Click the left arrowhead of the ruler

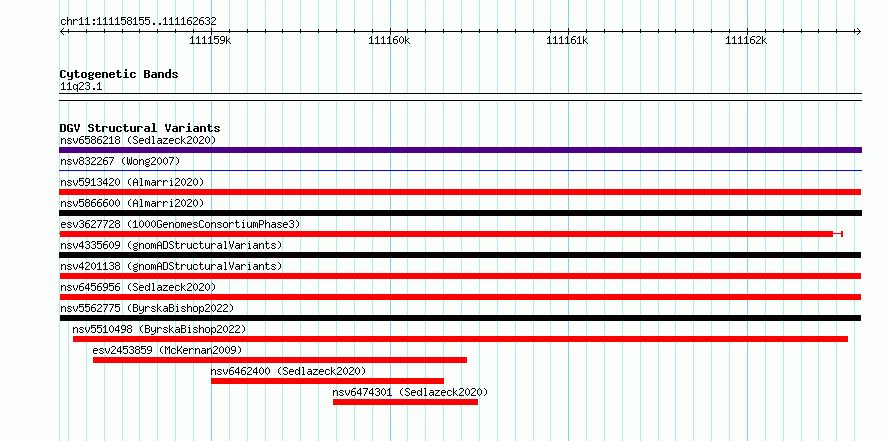tap(62, 31)
